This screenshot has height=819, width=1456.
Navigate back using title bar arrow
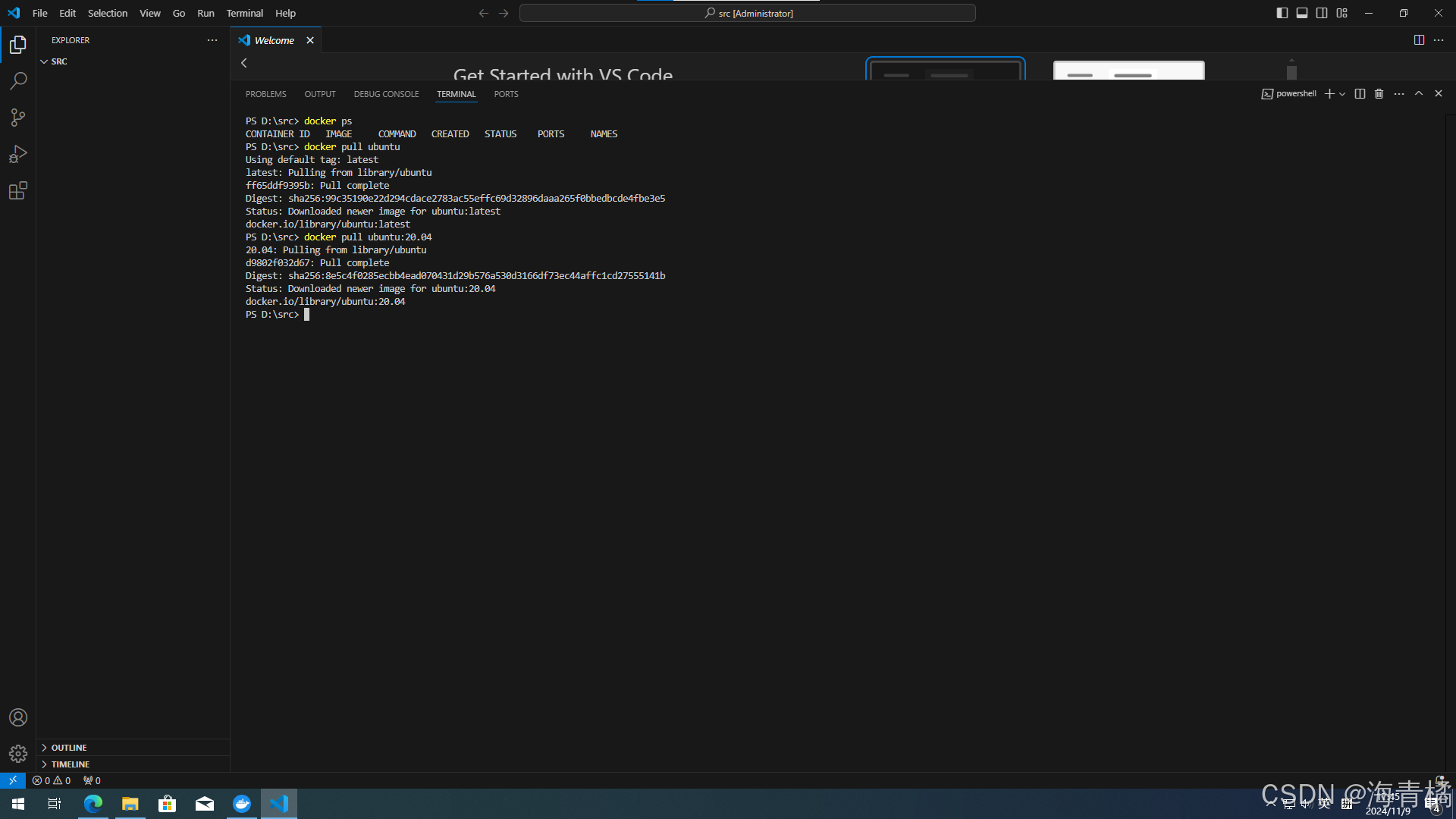coord(484,13)
